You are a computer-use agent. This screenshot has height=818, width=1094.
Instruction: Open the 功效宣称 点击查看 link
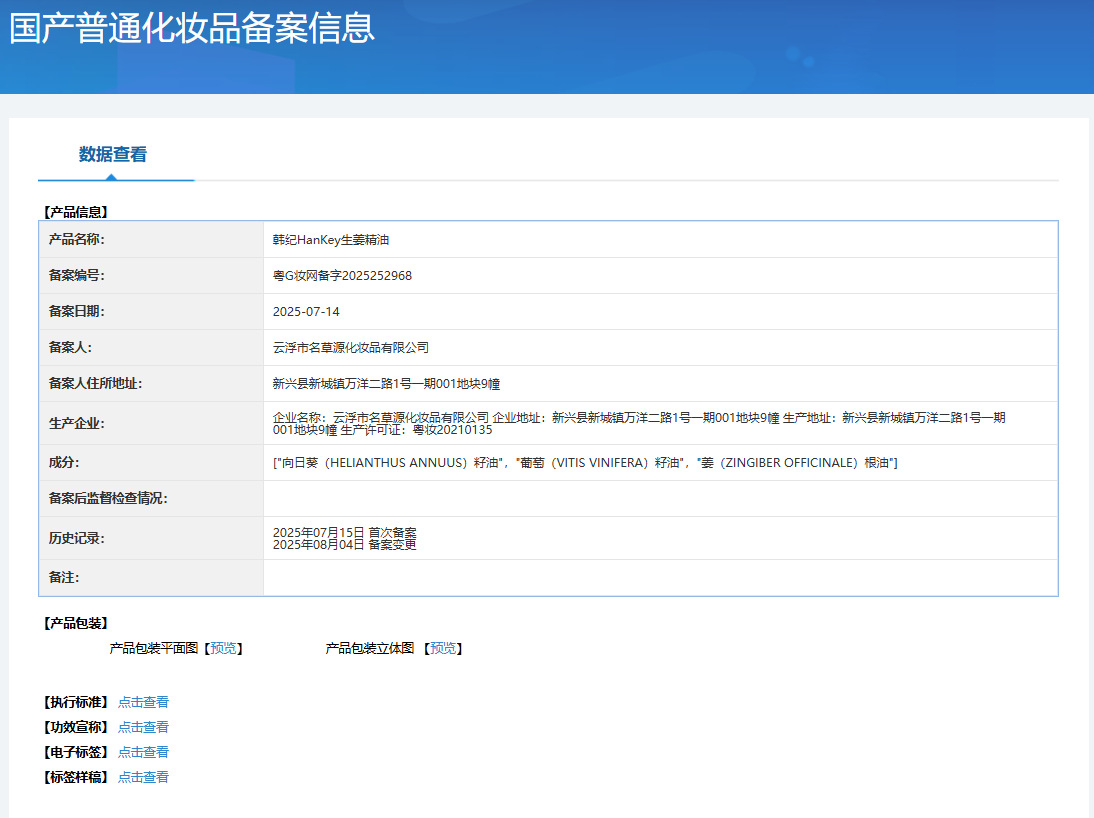(143, 727)
